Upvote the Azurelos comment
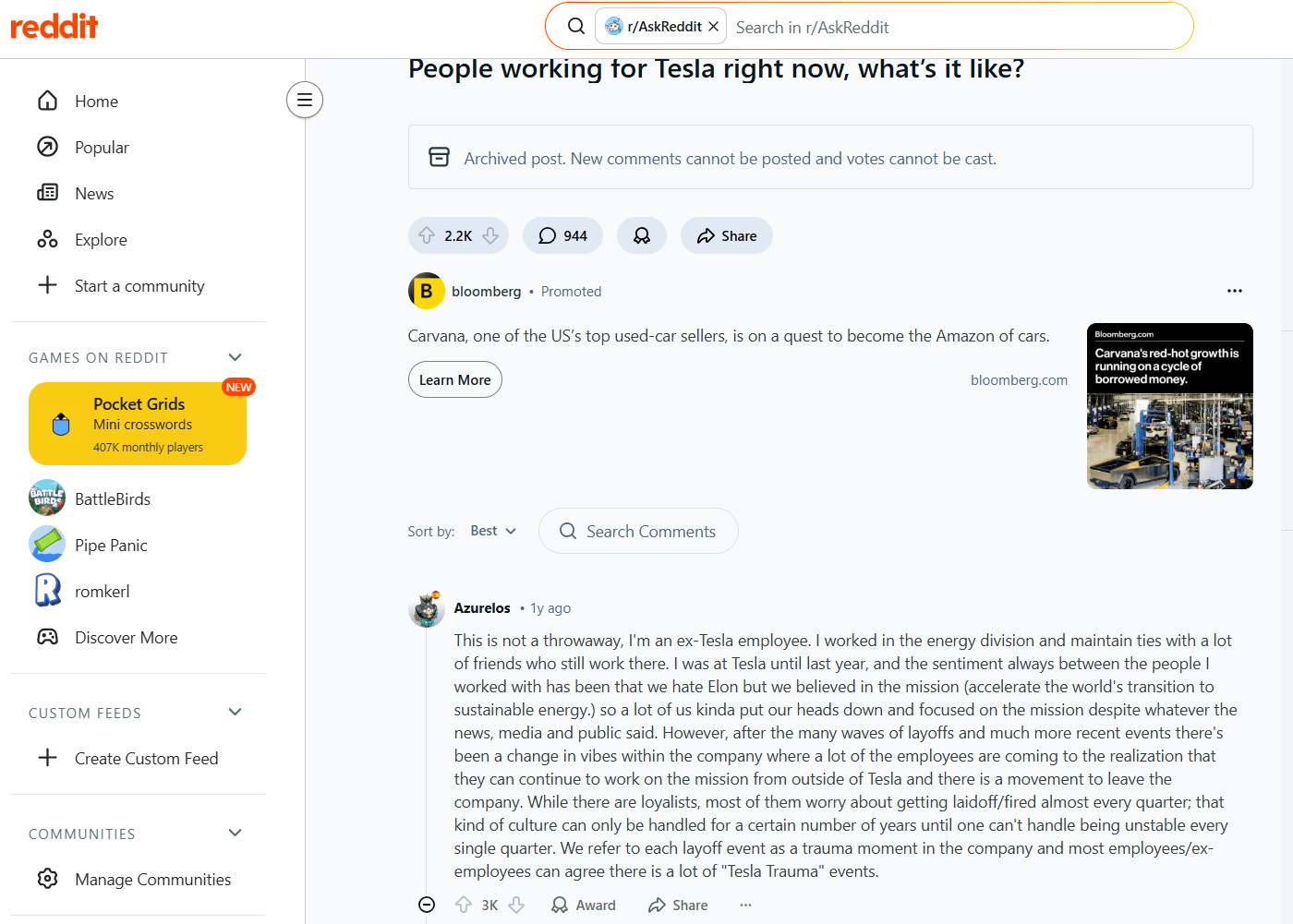1293x924 pixels. [x=464, y=905]
